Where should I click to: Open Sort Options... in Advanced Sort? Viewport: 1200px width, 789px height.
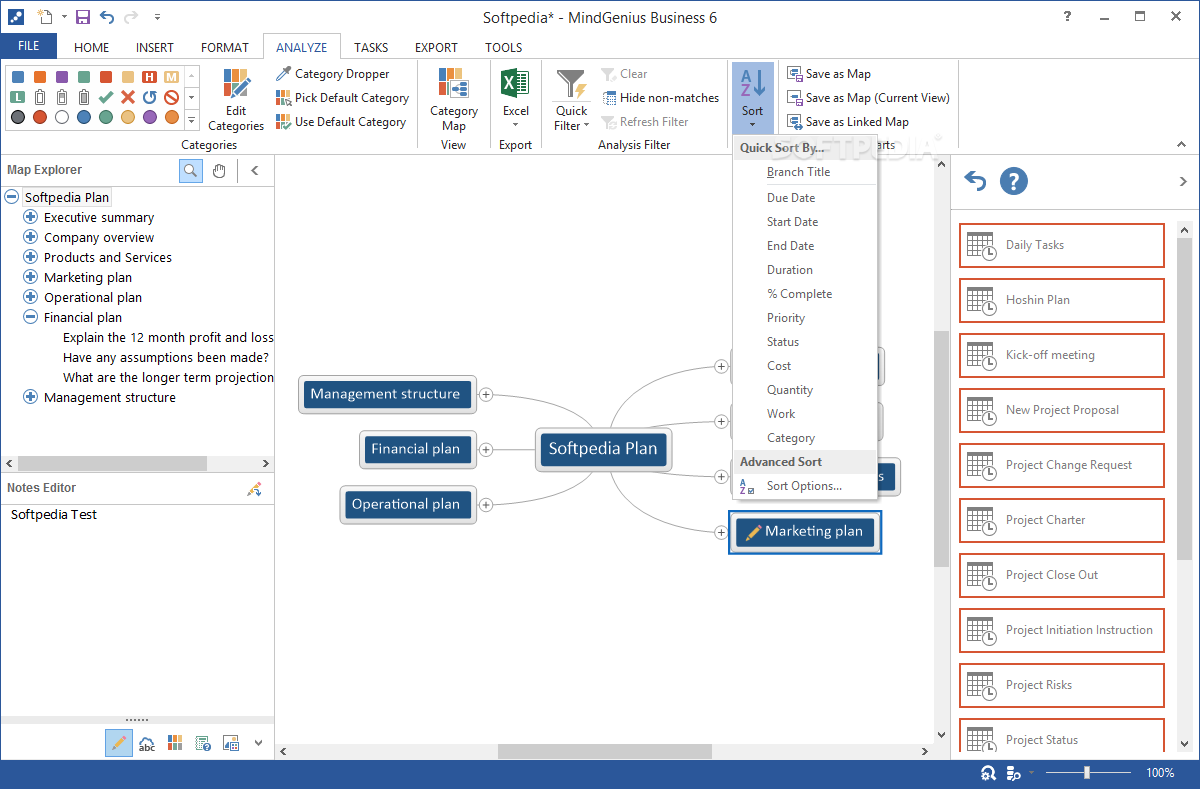point(805,486)
